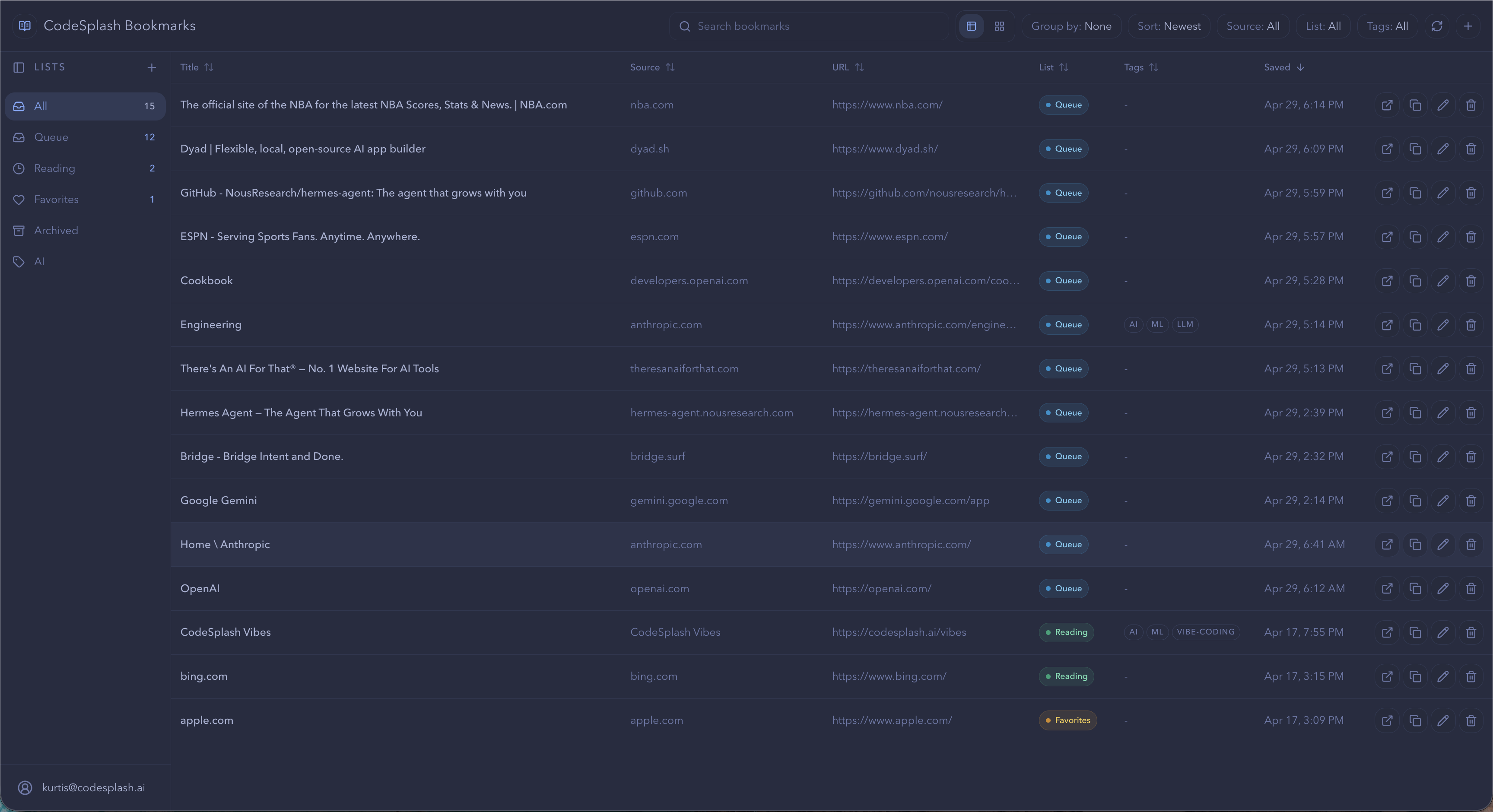This screenshot has height=812, width=1493.
Task: Select the Reading list in sidebar
Action: coord(85,168)
